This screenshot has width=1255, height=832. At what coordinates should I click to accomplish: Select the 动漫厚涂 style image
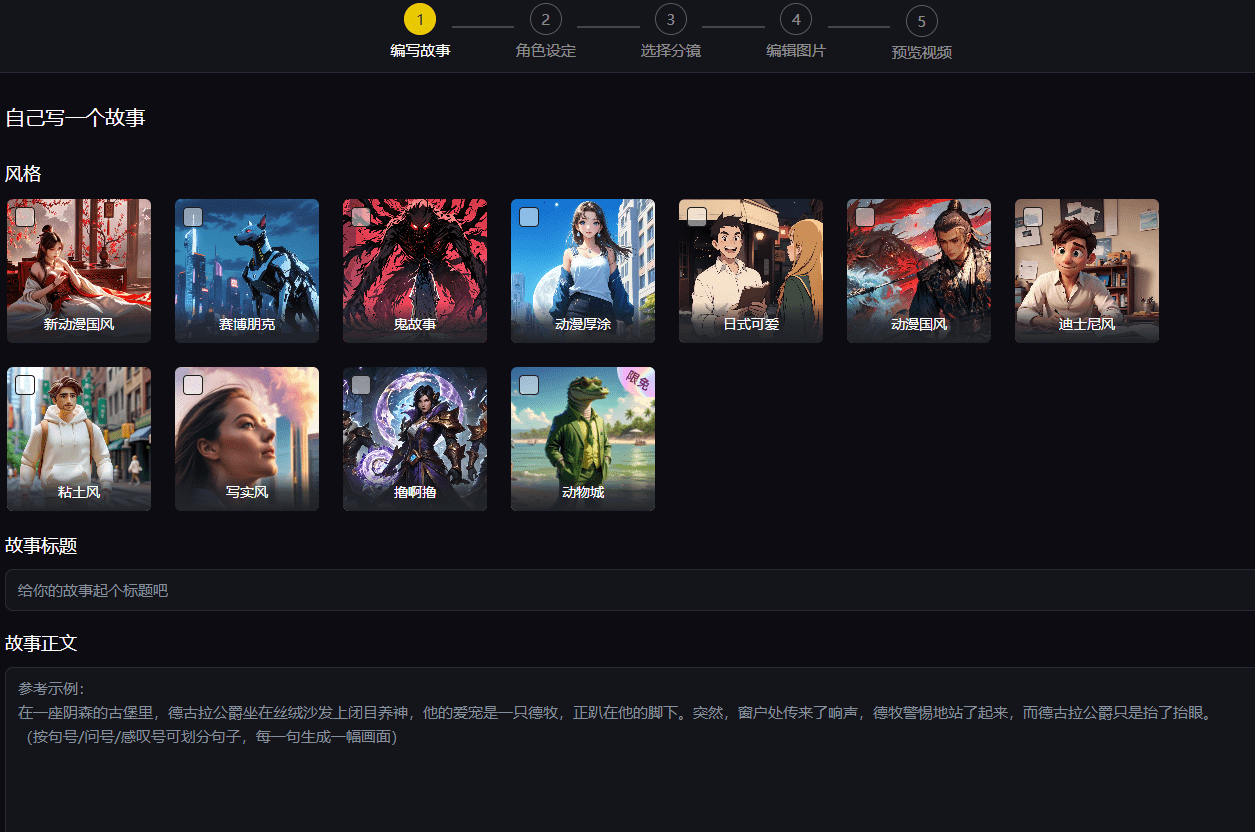583,270
